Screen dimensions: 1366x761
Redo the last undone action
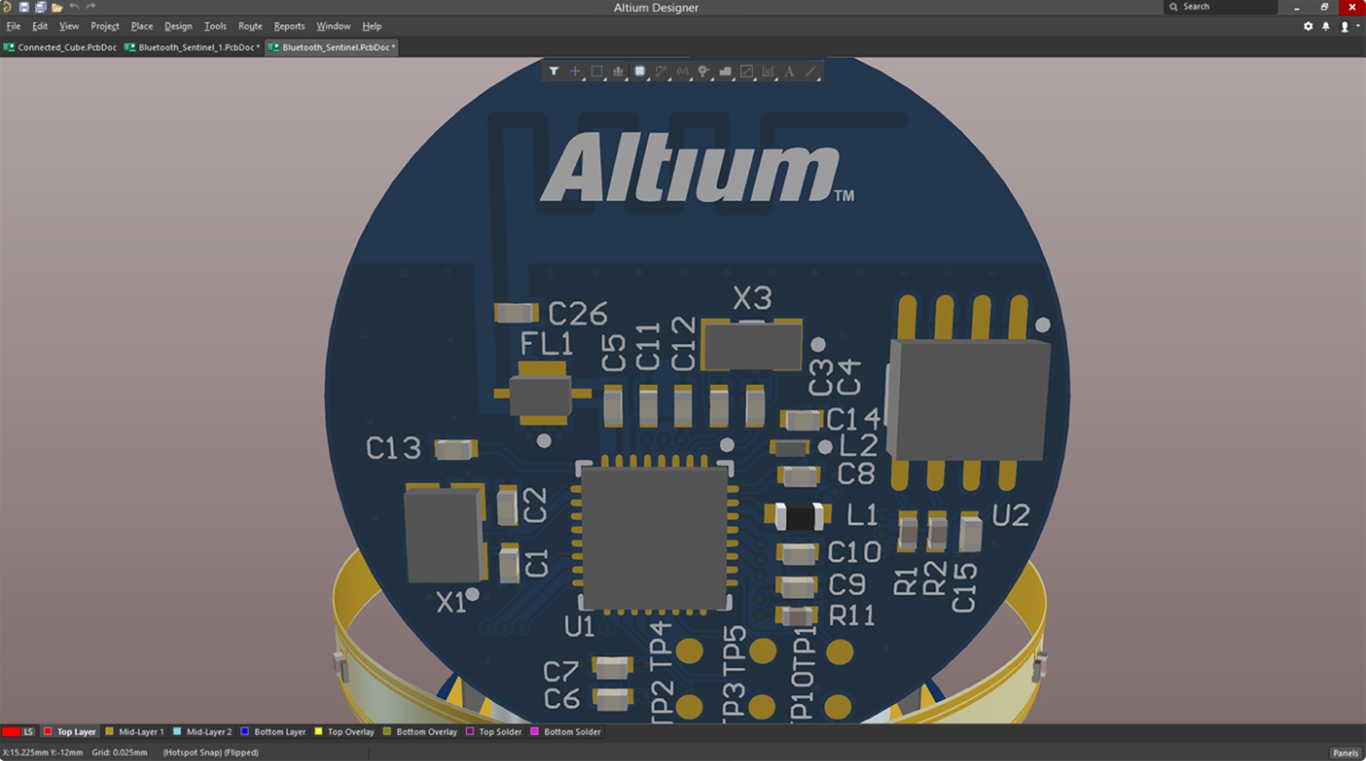point(90,7)
